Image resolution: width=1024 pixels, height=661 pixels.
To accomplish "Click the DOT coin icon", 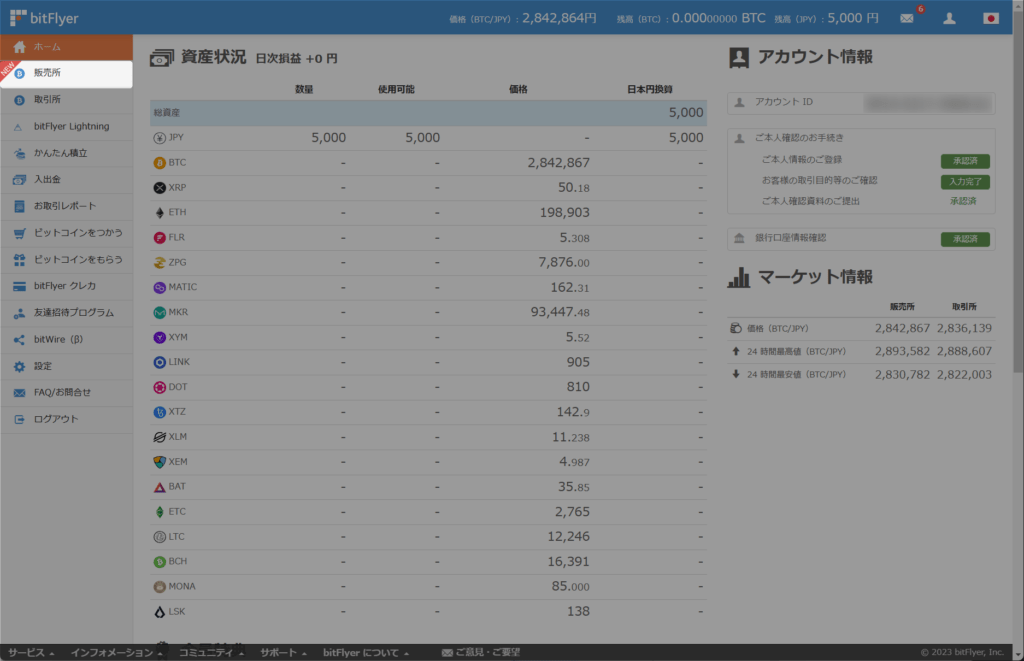I will click(159, 387).
